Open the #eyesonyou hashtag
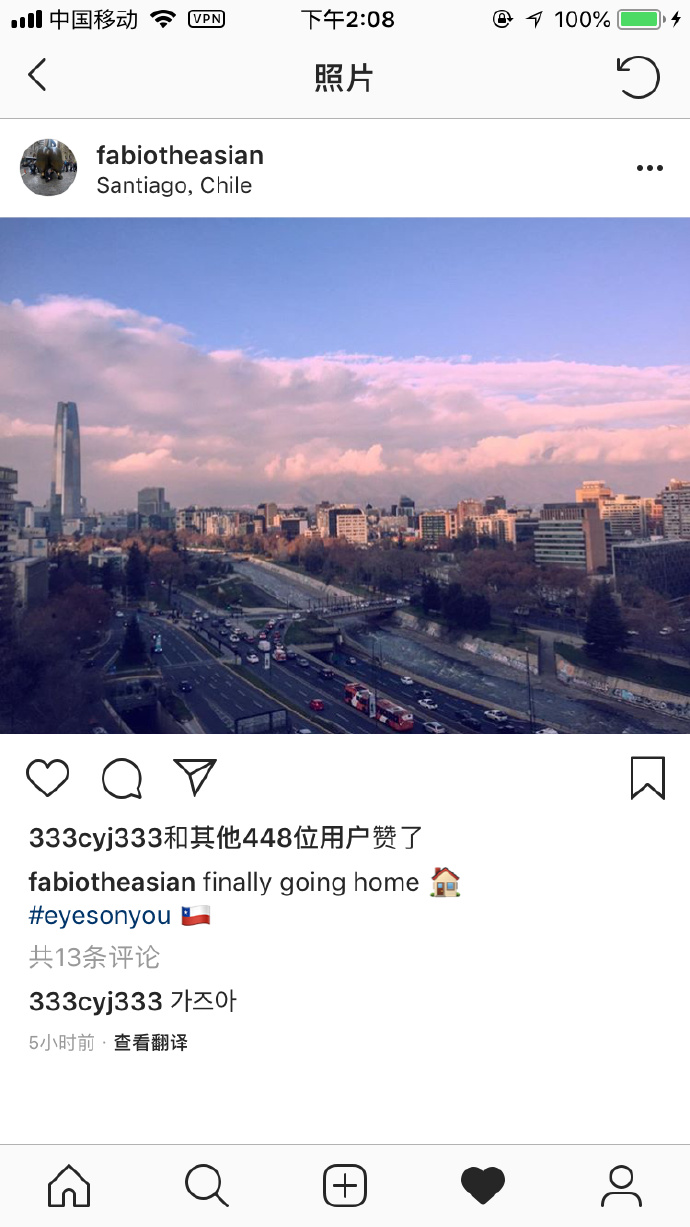690x1227 pixels. [100, 916]
